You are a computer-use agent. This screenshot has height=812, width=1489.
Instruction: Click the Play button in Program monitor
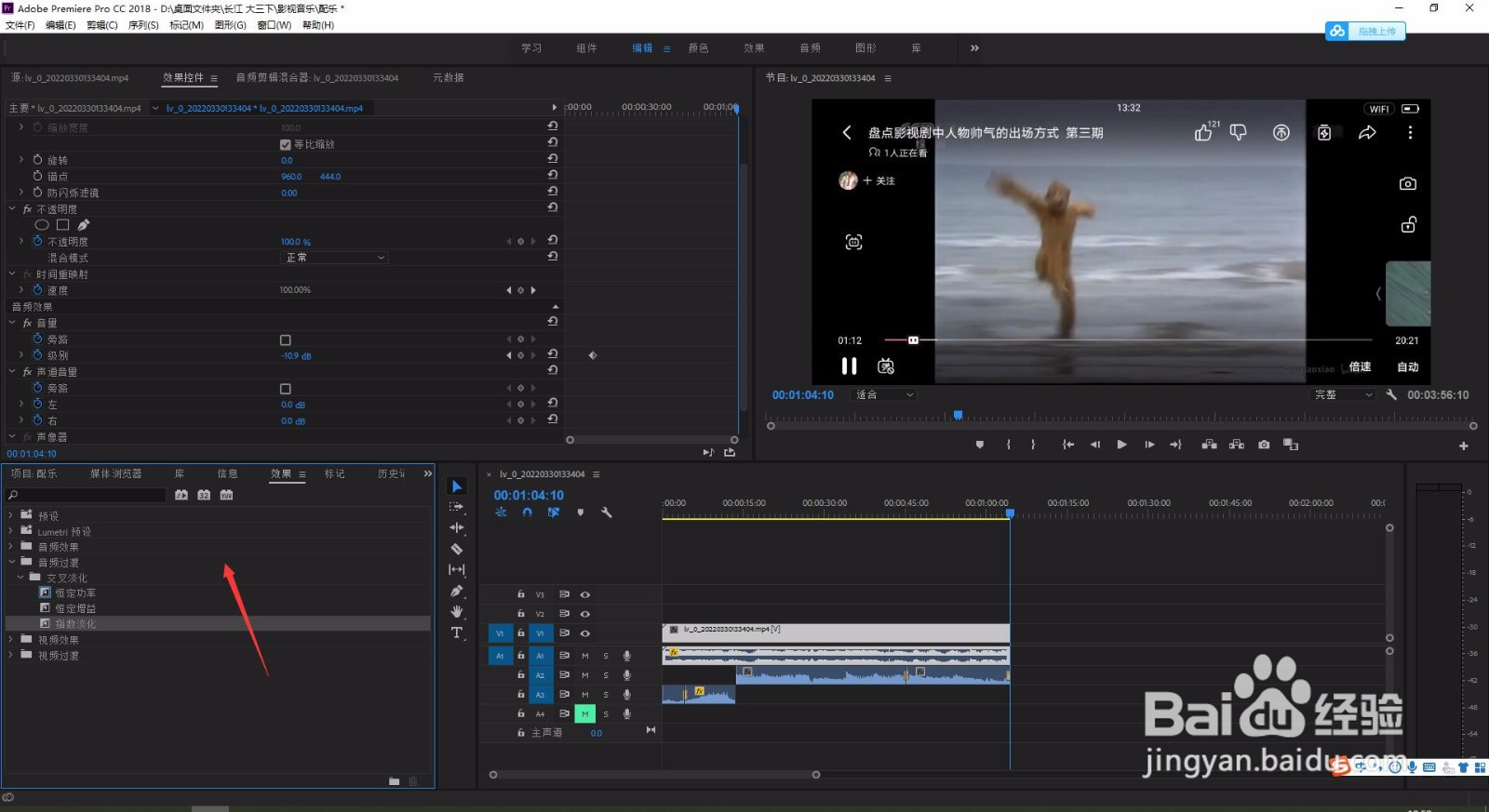1121,445
